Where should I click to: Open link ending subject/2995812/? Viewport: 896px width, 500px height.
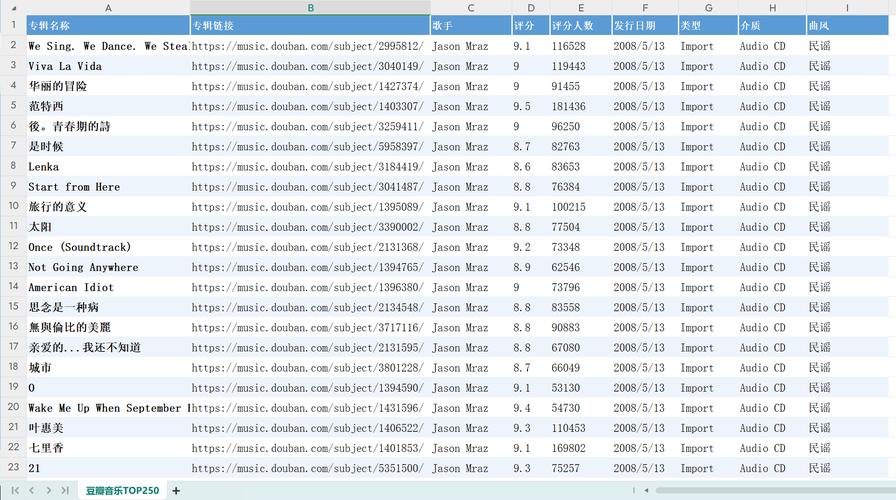pos(307,46)
